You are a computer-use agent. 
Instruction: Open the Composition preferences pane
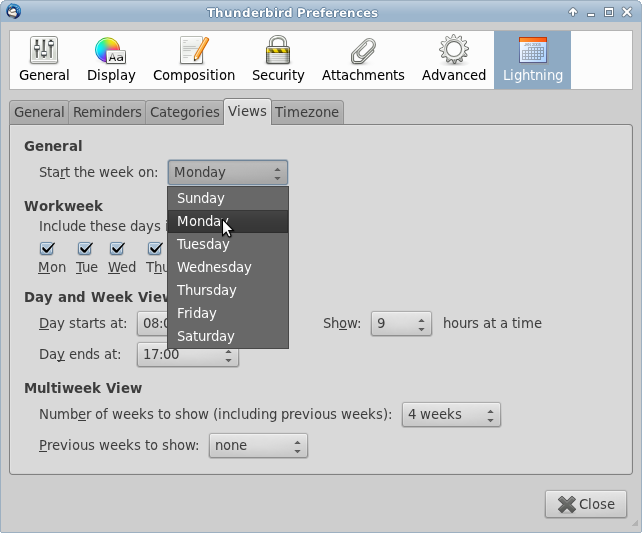pyautogui.click(x=194, y=60)
